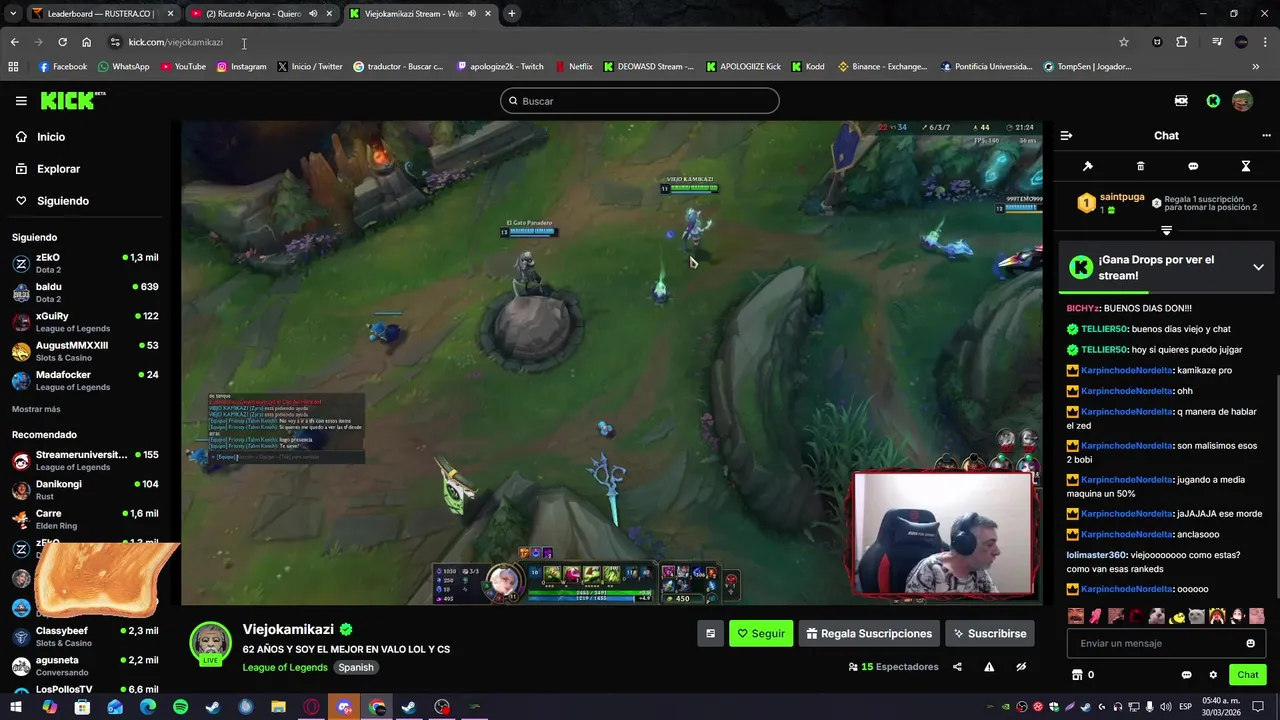Viewport: 1280px width, 720px height.
Task: Open Classybeef recommended channel
Action: tap(85, 637)
